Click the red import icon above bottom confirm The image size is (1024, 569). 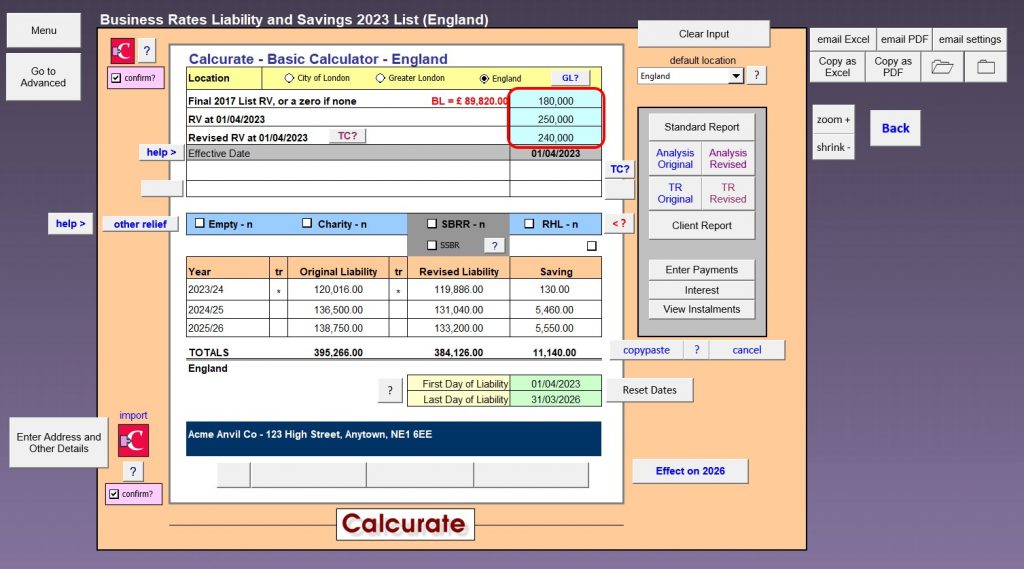pos(133,440)
